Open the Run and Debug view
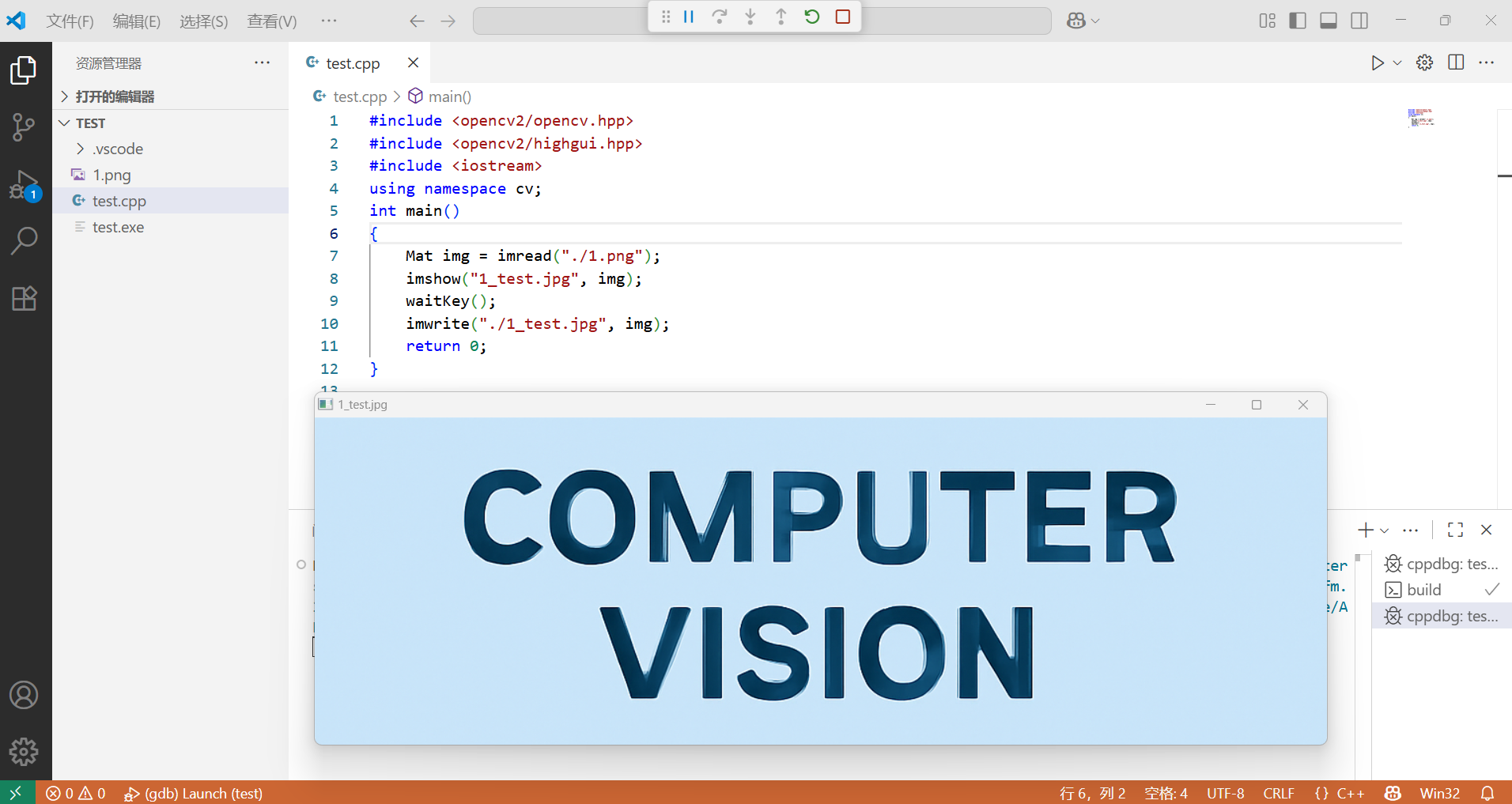This screenshot has height=804, width=1512. point(25,186)
